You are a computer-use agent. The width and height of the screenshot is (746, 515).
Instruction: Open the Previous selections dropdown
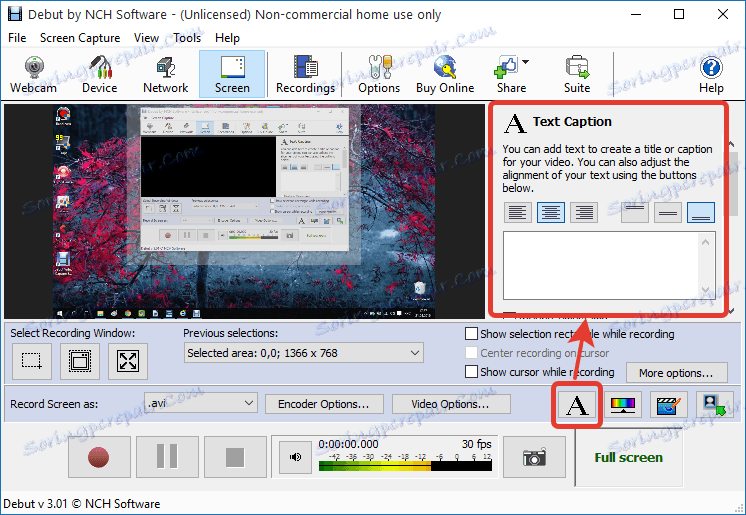(304, 353)
